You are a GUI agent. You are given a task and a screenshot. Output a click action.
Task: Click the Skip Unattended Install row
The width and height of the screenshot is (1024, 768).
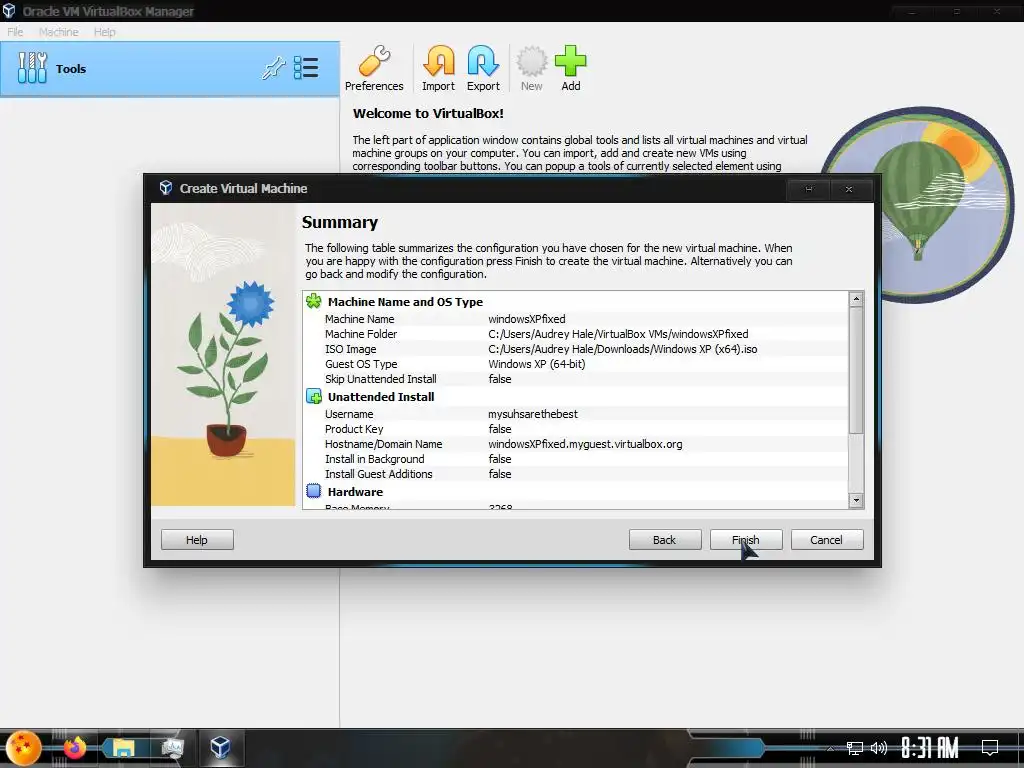(x=576, y=379)
